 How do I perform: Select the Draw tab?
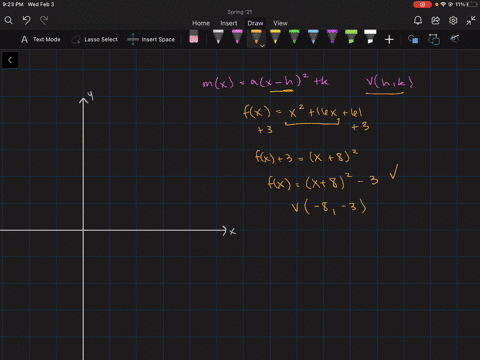[255, 23]
